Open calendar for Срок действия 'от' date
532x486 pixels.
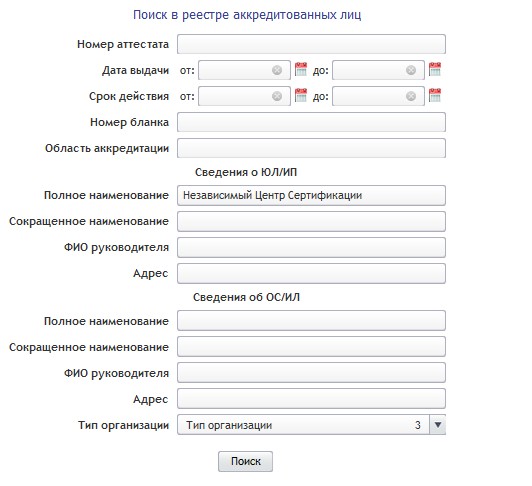(301, 95)
